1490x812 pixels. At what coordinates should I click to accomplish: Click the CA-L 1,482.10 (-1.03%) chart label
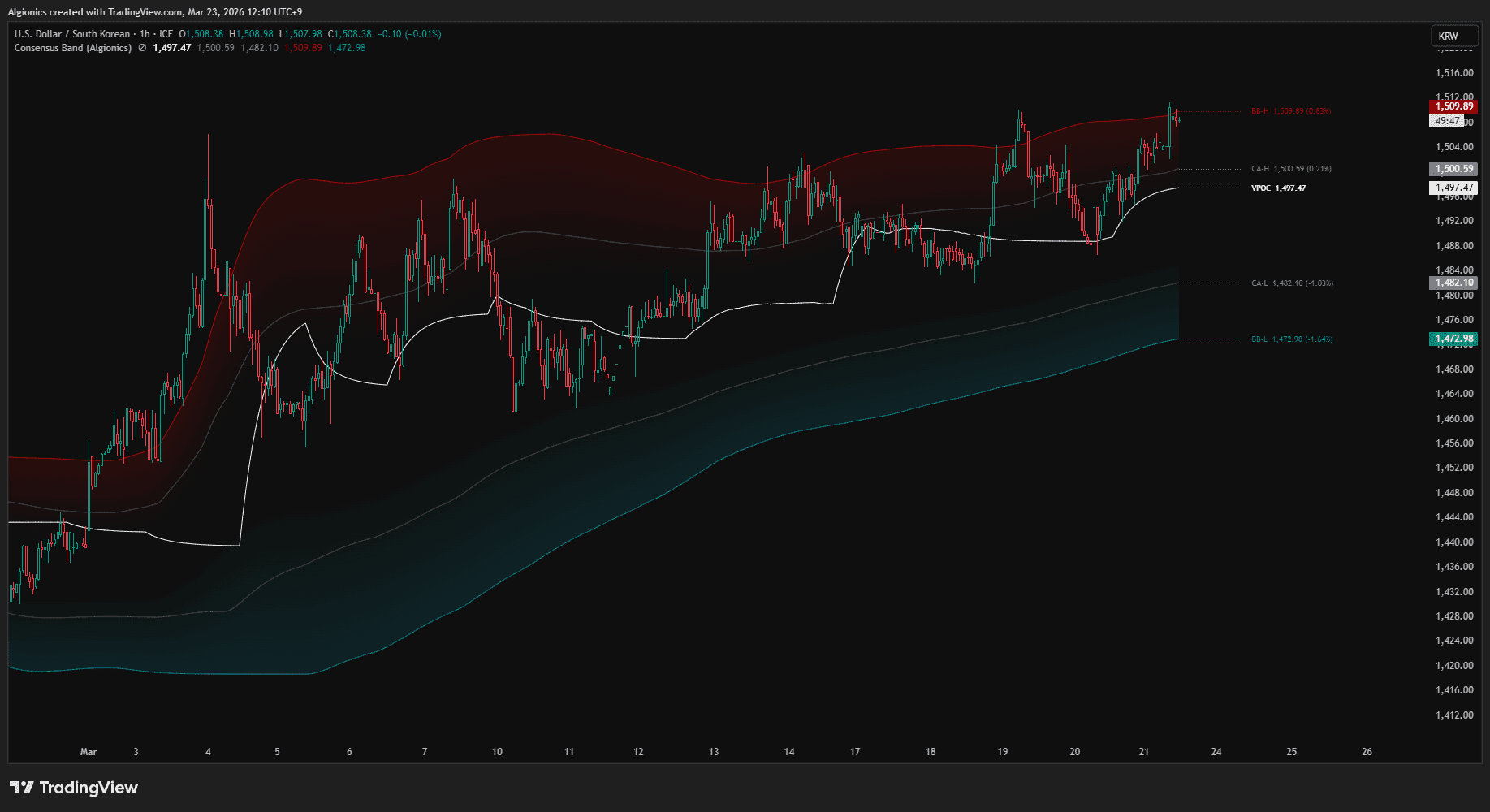click(x=1292, y=283)
